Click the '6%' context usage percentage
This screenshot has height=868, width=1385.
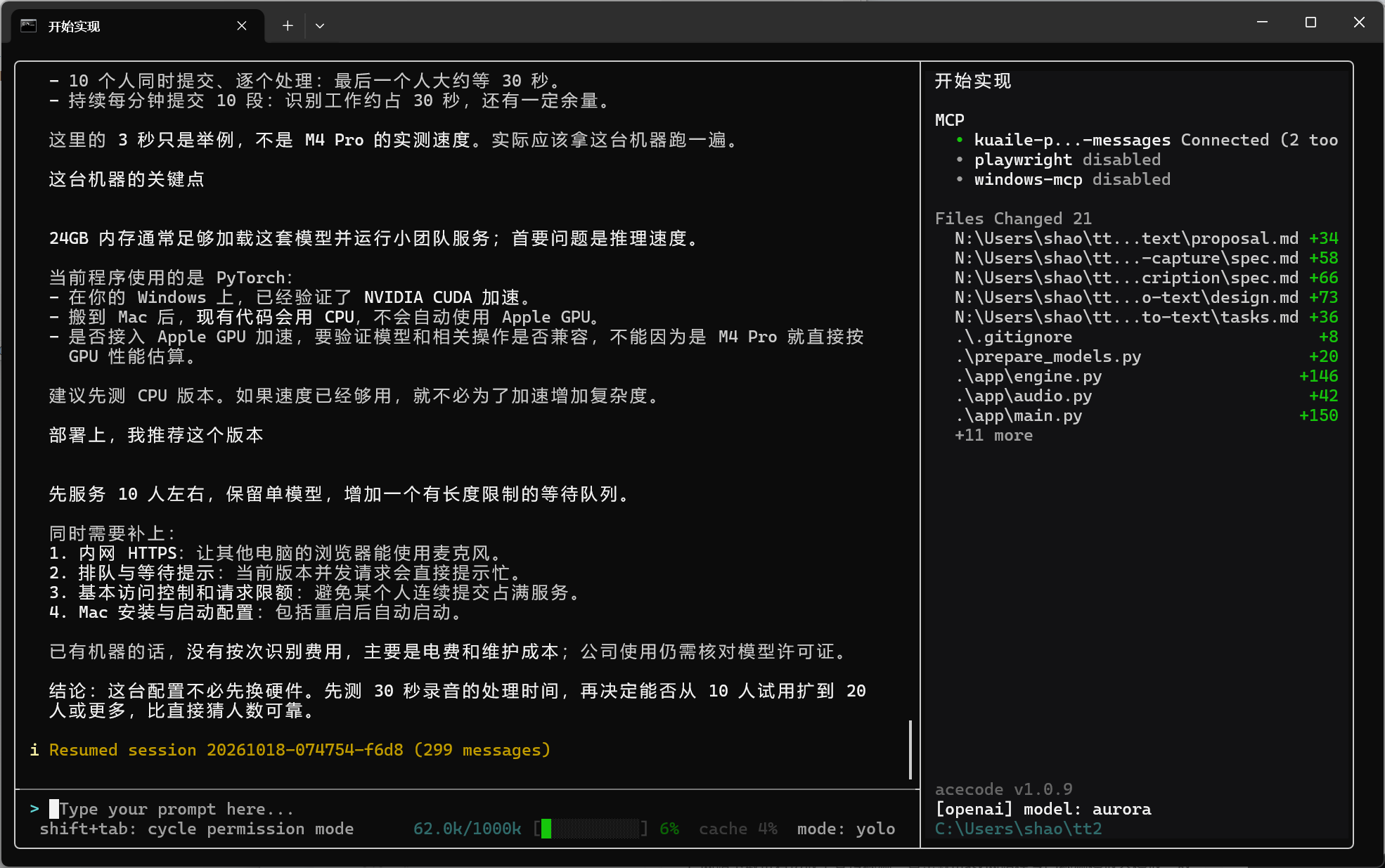669,829
